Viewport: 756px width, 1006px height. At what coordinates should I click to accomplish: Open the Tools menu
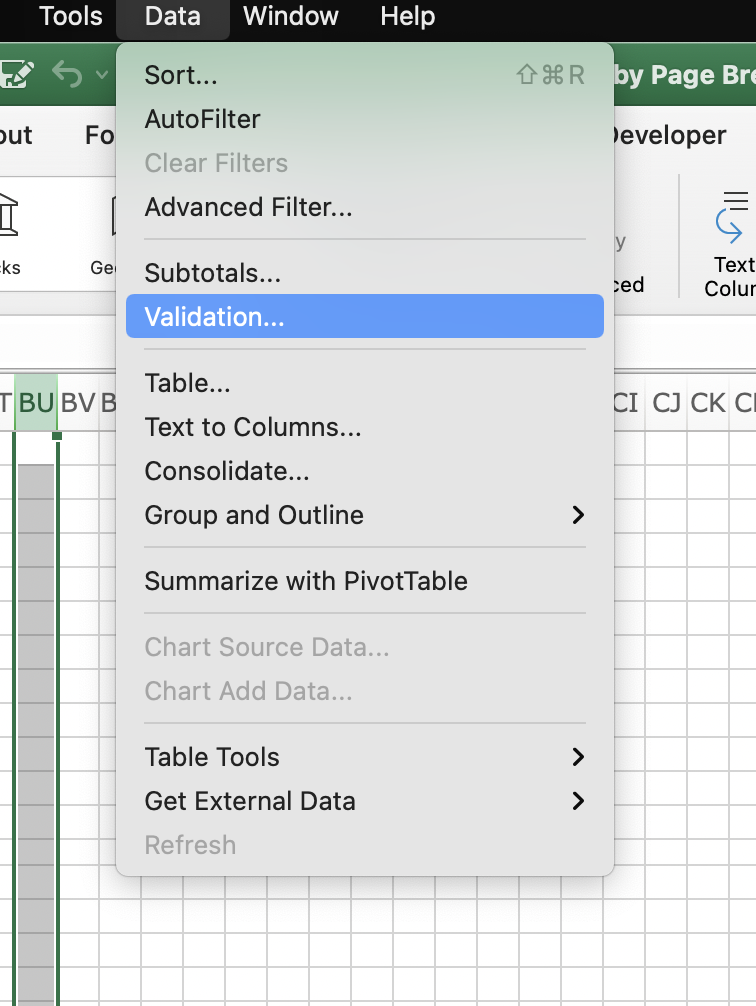pos(70,16)
